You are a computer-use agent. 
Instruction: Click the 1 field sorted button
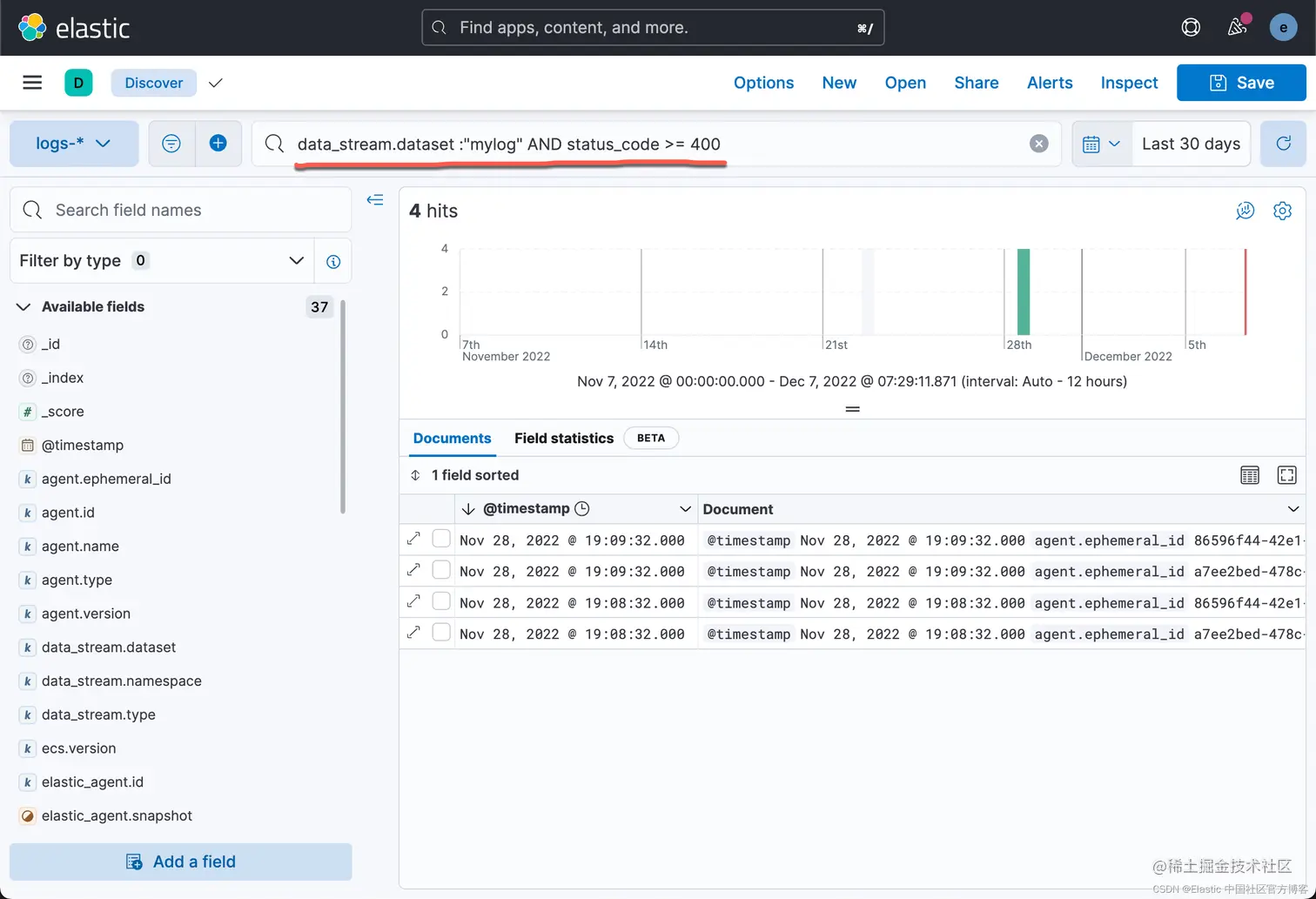click(x=465, y=475)
